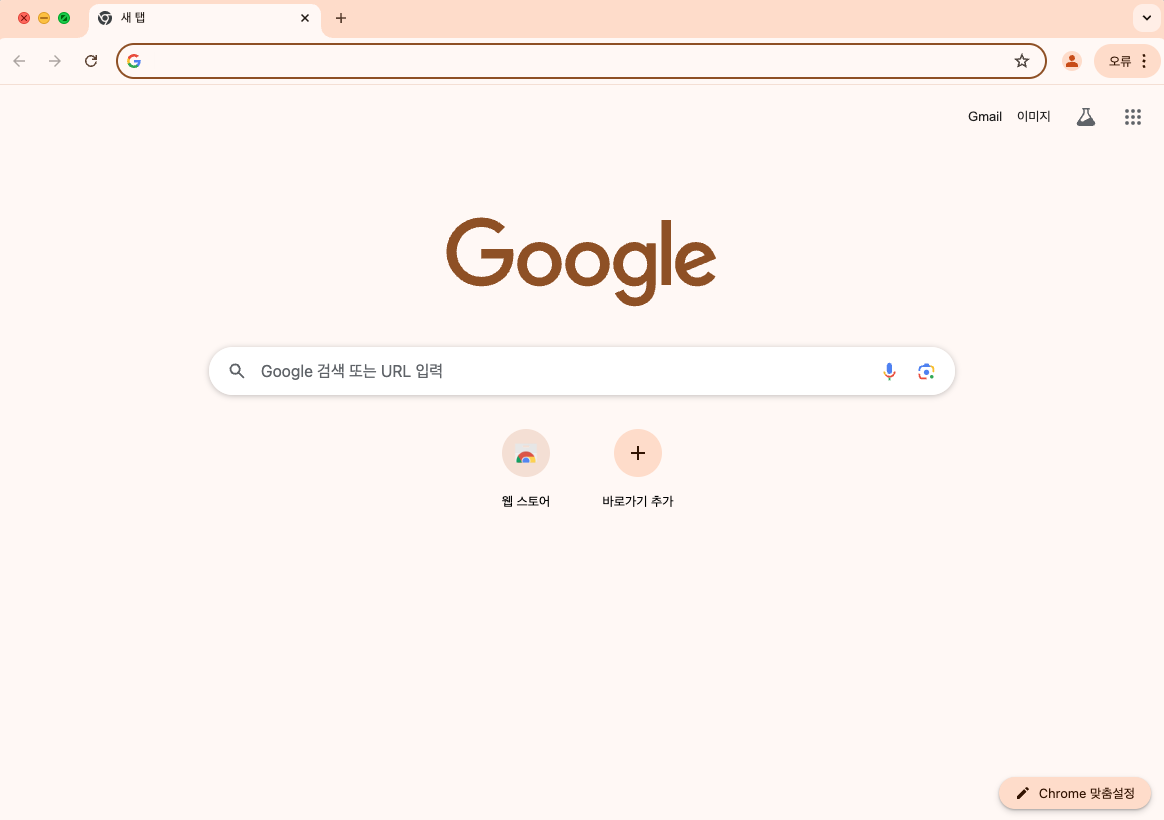Reload the page
The width and height of the screenshot is (1164, 820).
[x=91, y=61]
